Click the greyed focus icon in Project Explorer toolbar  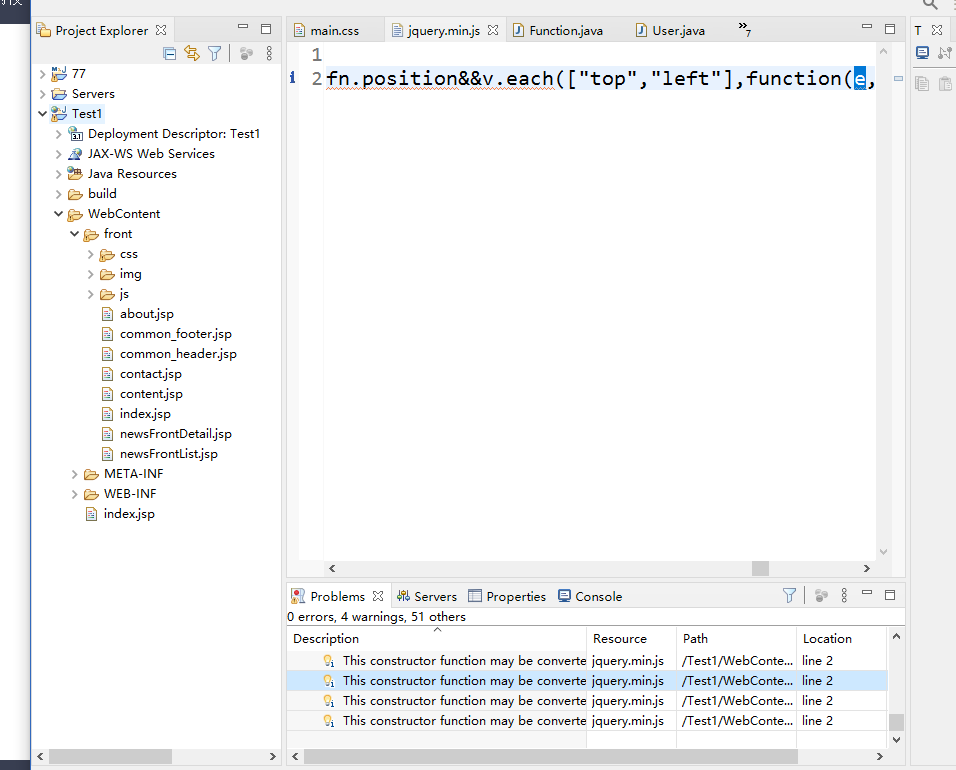[246, 54]
